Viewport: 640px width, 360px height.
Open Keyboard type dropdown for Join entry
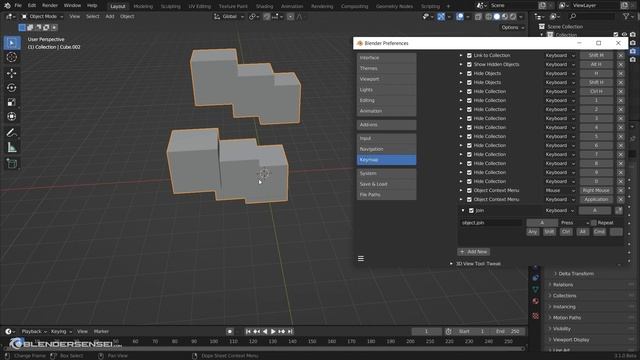tap(560, 211)
